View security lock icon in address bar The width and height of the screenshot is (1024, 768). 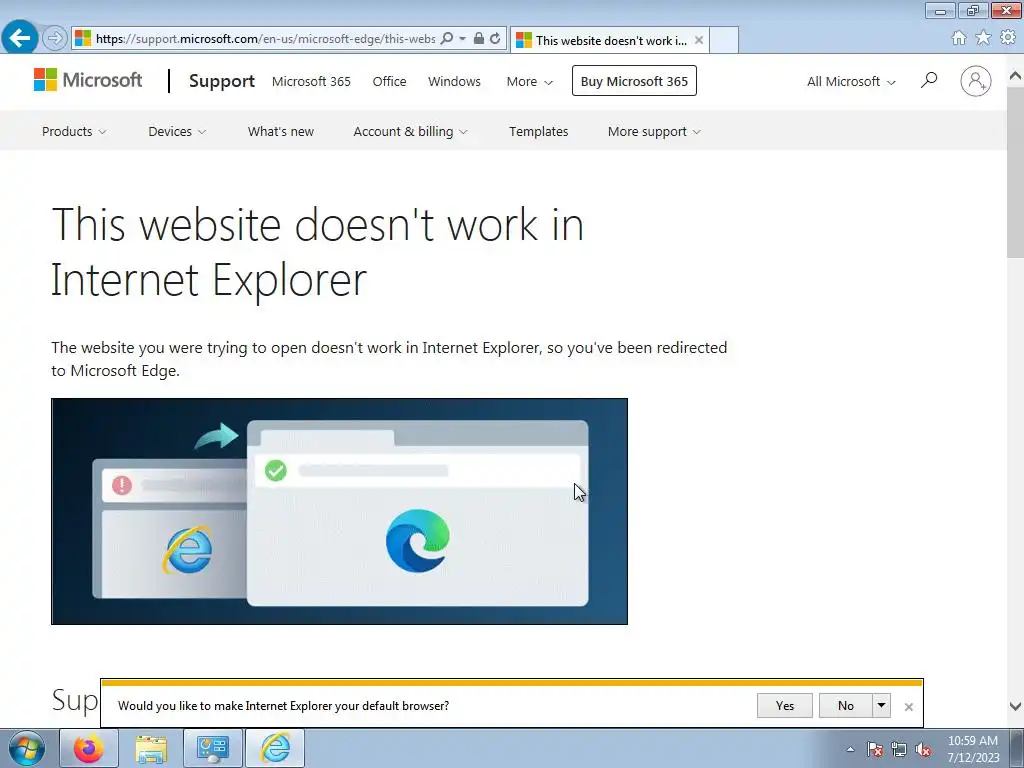(479, 39)
